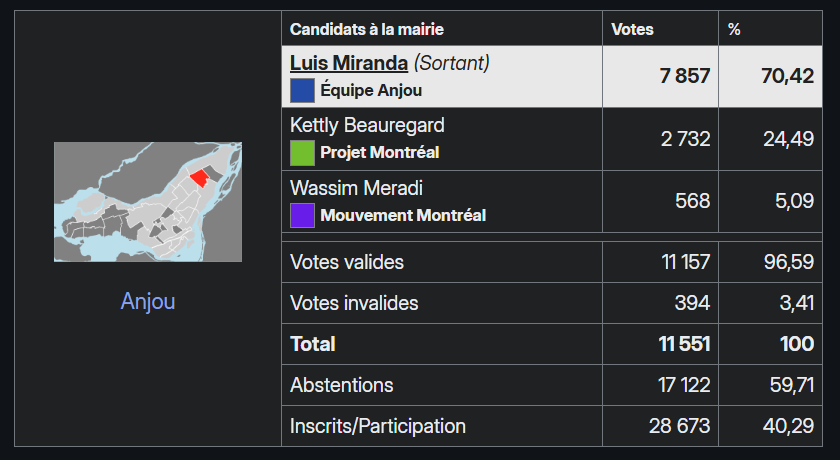
Task: Click the green Projet Montréal color swatch
Action: pyautogui.click(x=302, y=153)
